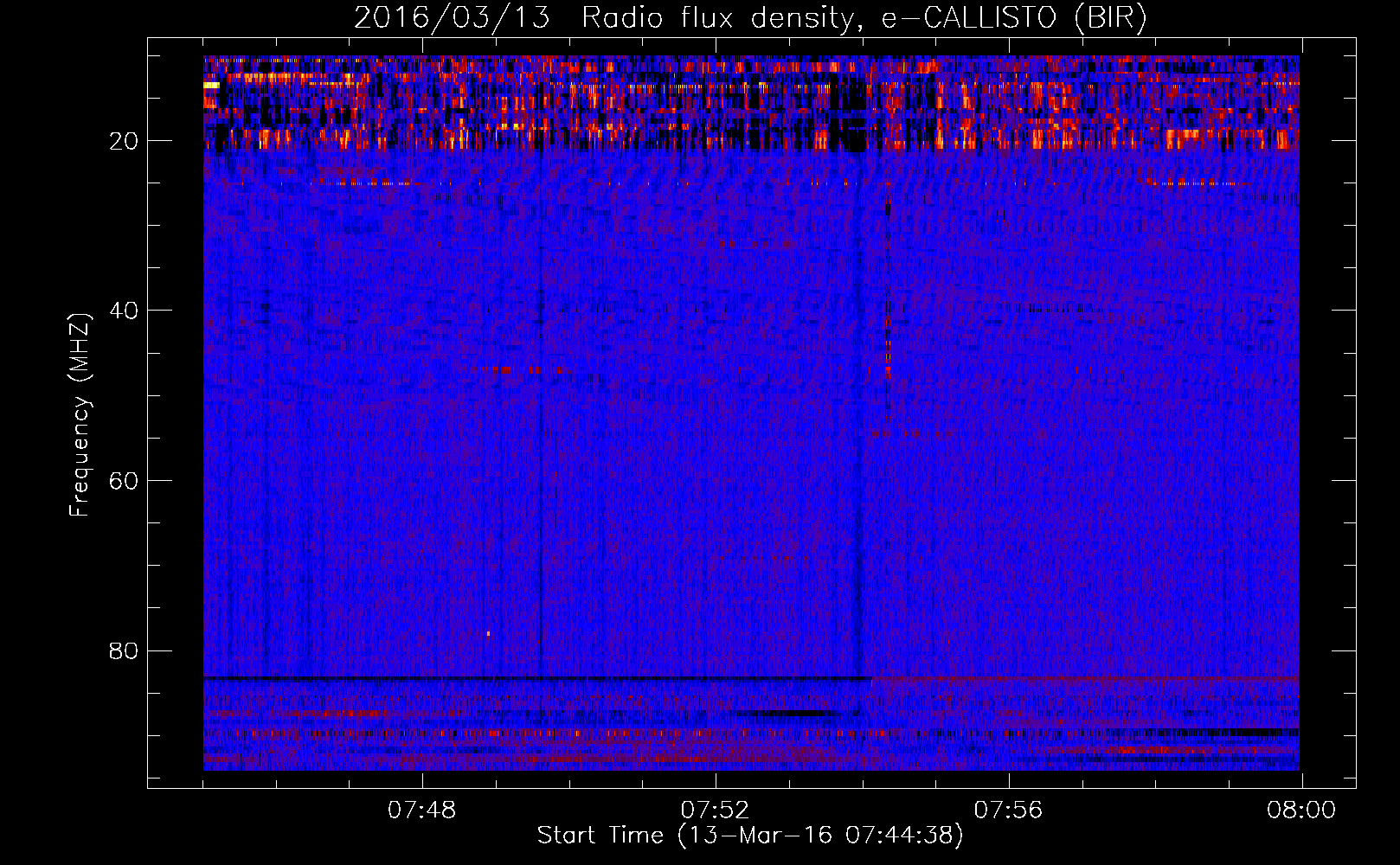Image resolution: width=1400 pixels, height=865 pixels.
Task: Click the 40 MHz frequency tick label
Action: [125, 311]
